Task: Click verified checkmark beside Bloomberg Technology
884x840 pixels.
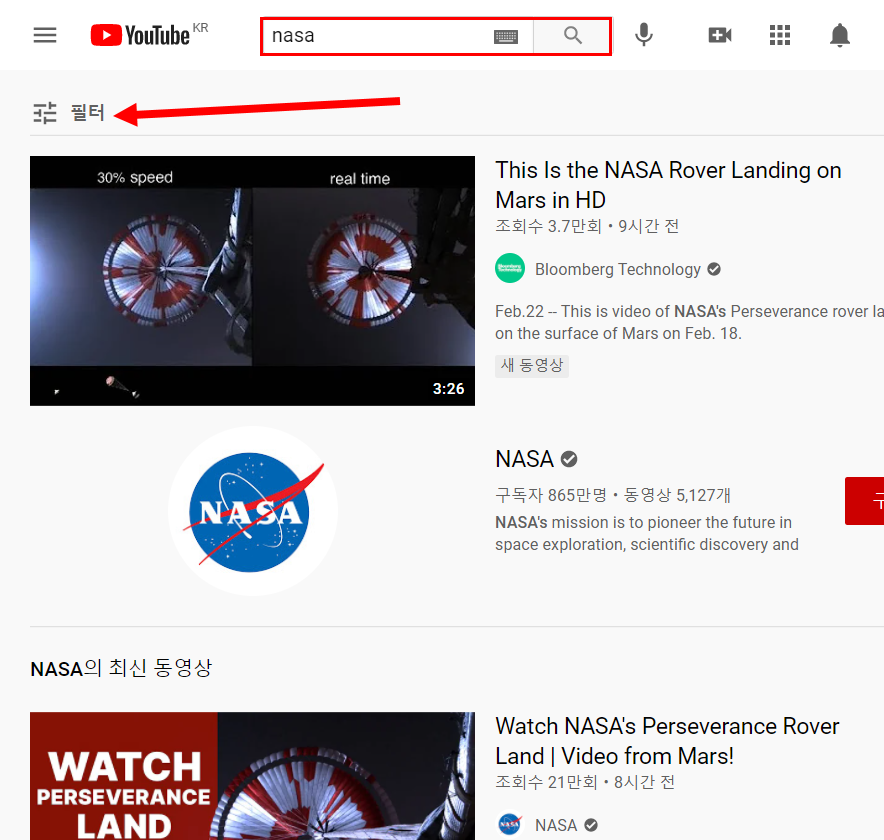Action: click(x=714, y=269)
